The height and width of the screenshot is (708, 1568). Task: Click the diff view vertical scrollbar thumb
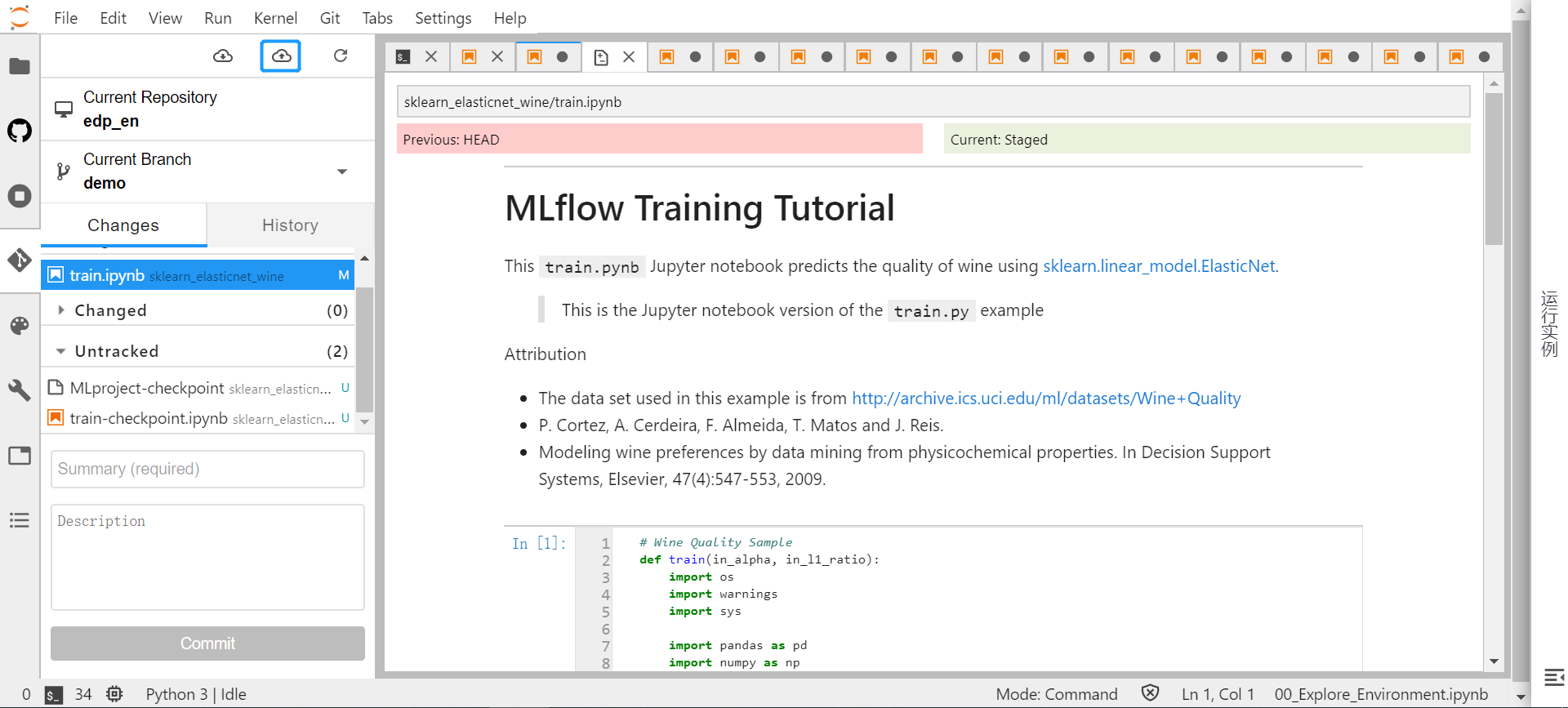coord(1494,169)
